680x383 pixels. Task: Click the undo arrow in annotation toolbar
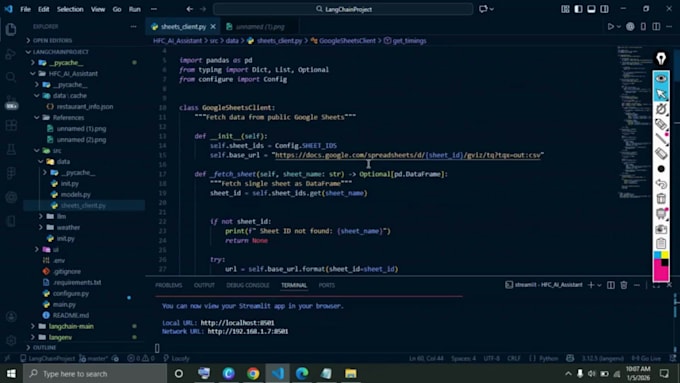click(661, 184)
